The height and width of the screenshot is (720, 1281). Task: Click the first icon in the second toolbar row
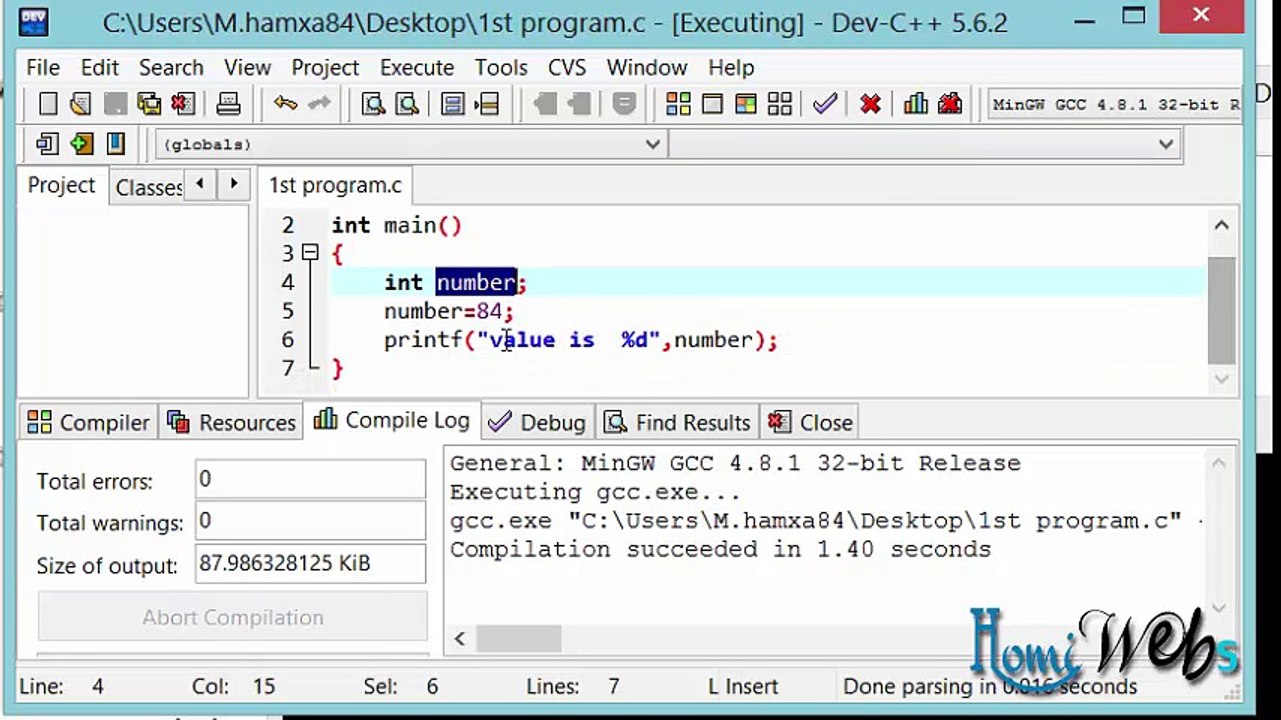point(47,144)
